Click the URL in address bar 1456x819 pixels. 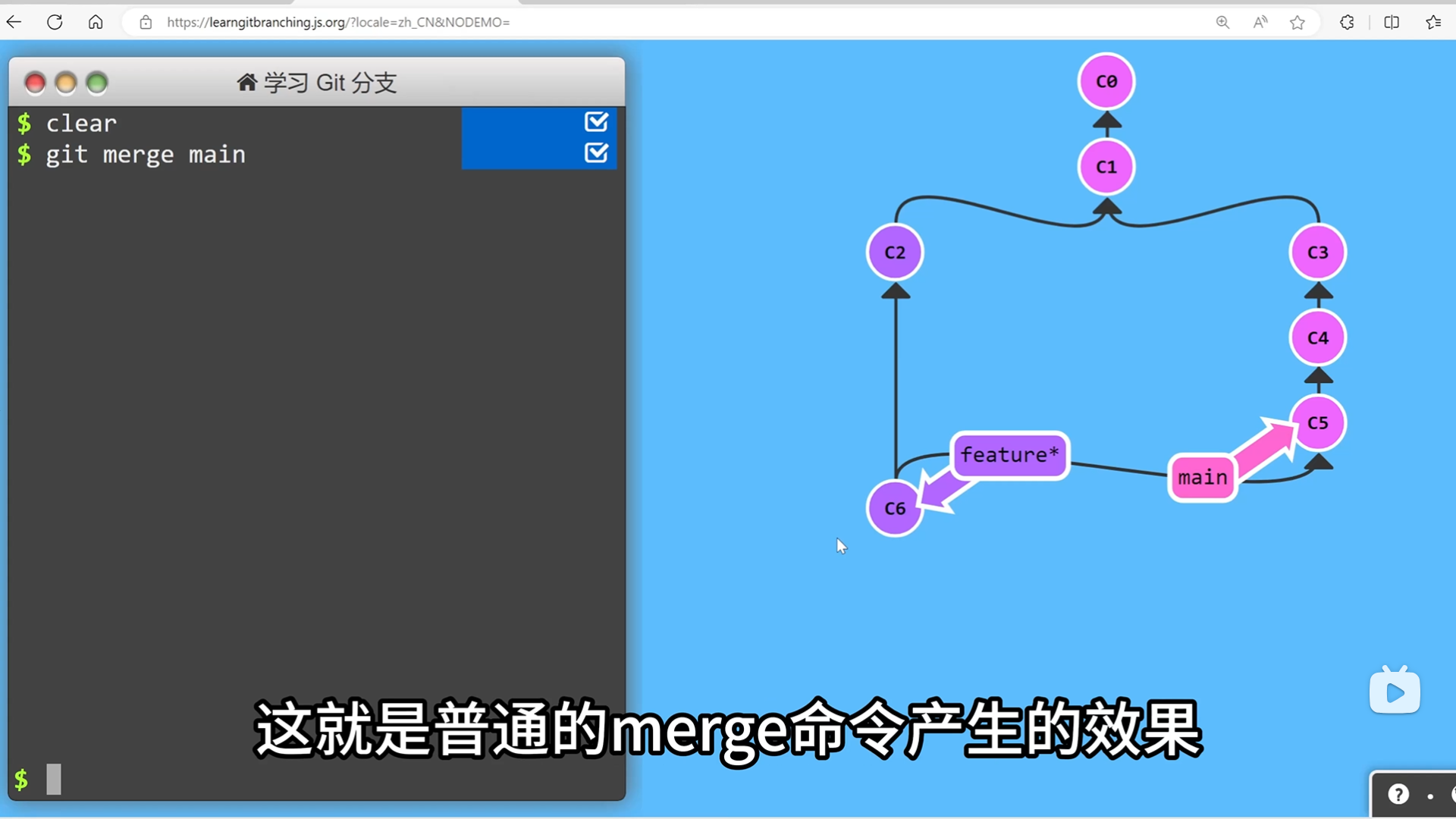click(338, 22)
